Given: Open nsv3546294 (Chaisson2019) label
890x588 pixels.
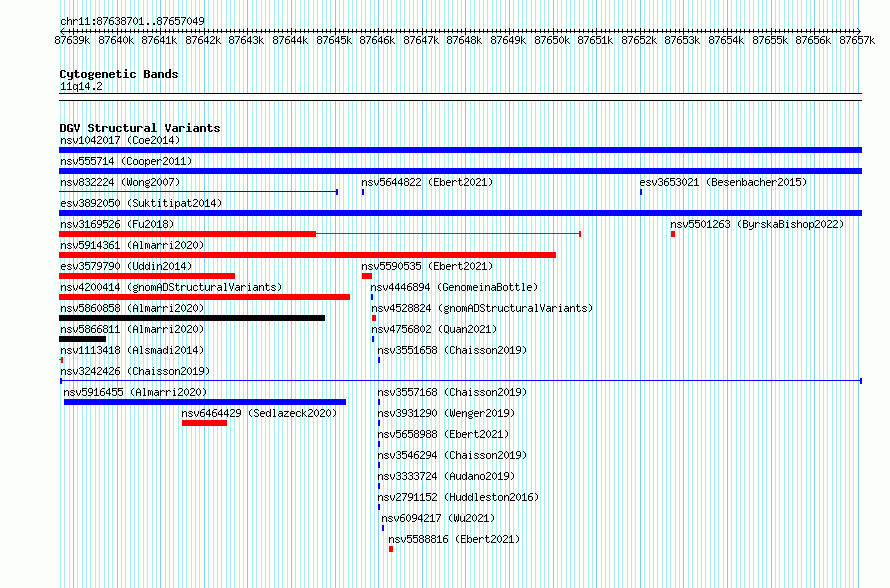Looking at the screenshot, I should [452, 455].
